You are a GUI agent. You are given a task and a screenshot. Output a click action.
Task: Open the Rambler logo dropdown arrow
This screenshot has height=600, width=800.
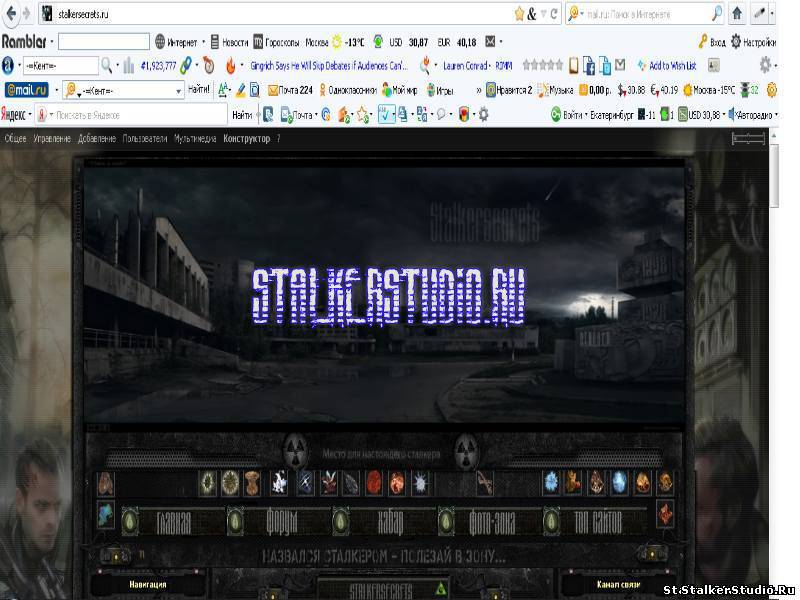(x=52, y=42)
